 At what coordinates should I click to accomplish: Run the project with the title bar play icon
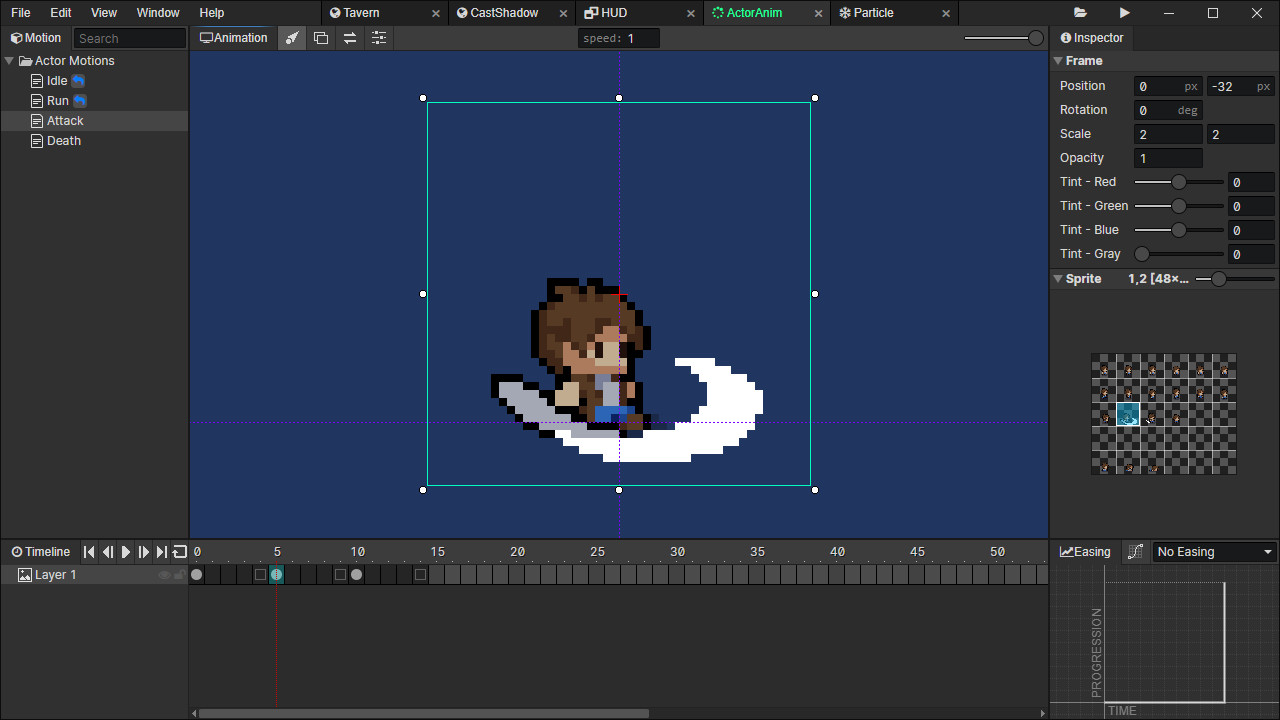(1124, 12)
